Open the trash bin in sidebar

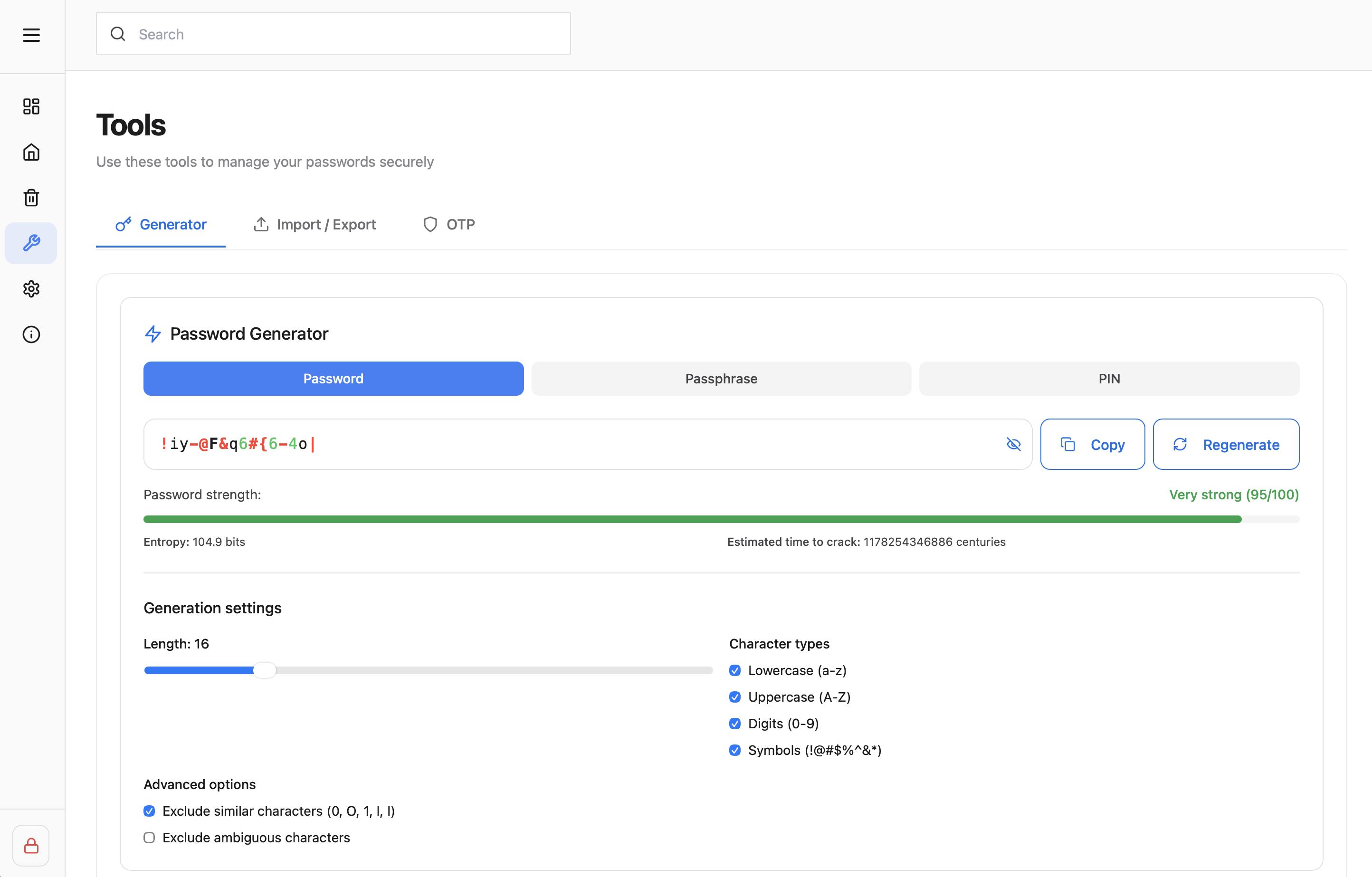tap(31, 198)
